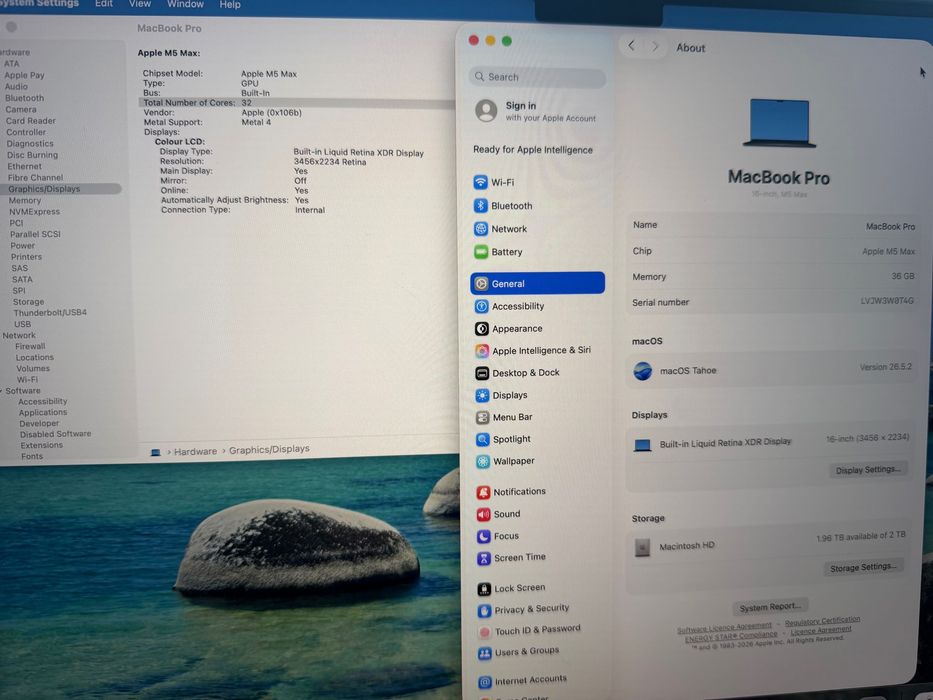
Task: Open the Network globe icon
Action: tap(481, 229)
